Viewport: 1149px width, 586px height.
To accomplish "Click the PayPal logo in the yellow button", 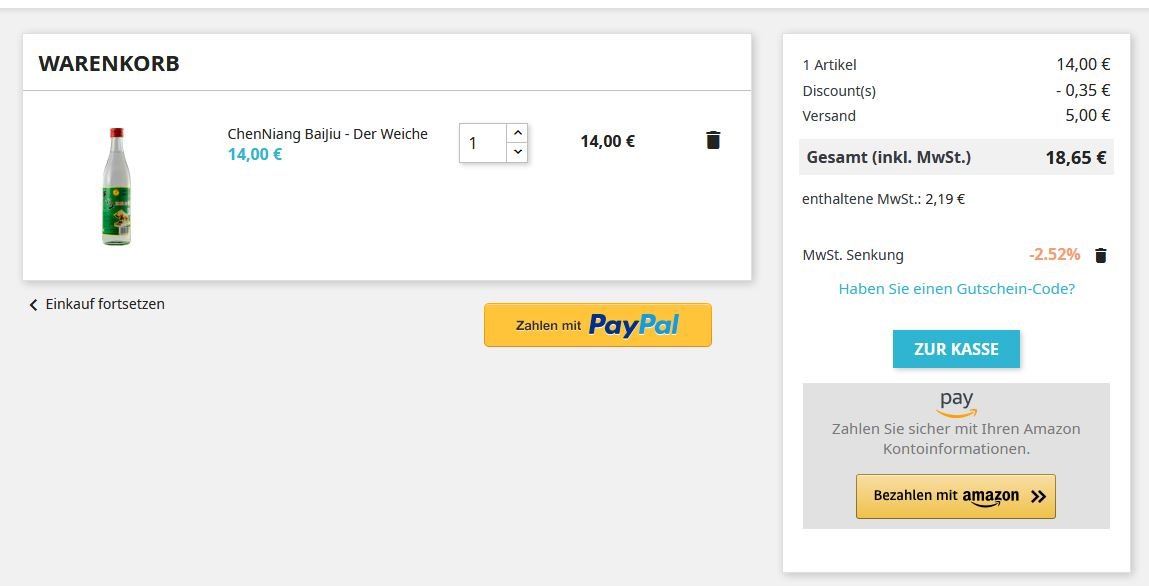I will tap(633, 325).
